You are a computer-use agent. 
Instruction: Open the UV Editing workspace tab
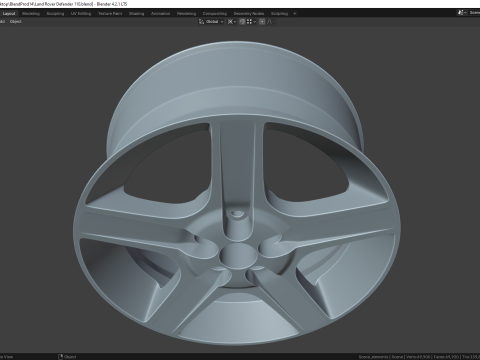[x=81, y=14]
